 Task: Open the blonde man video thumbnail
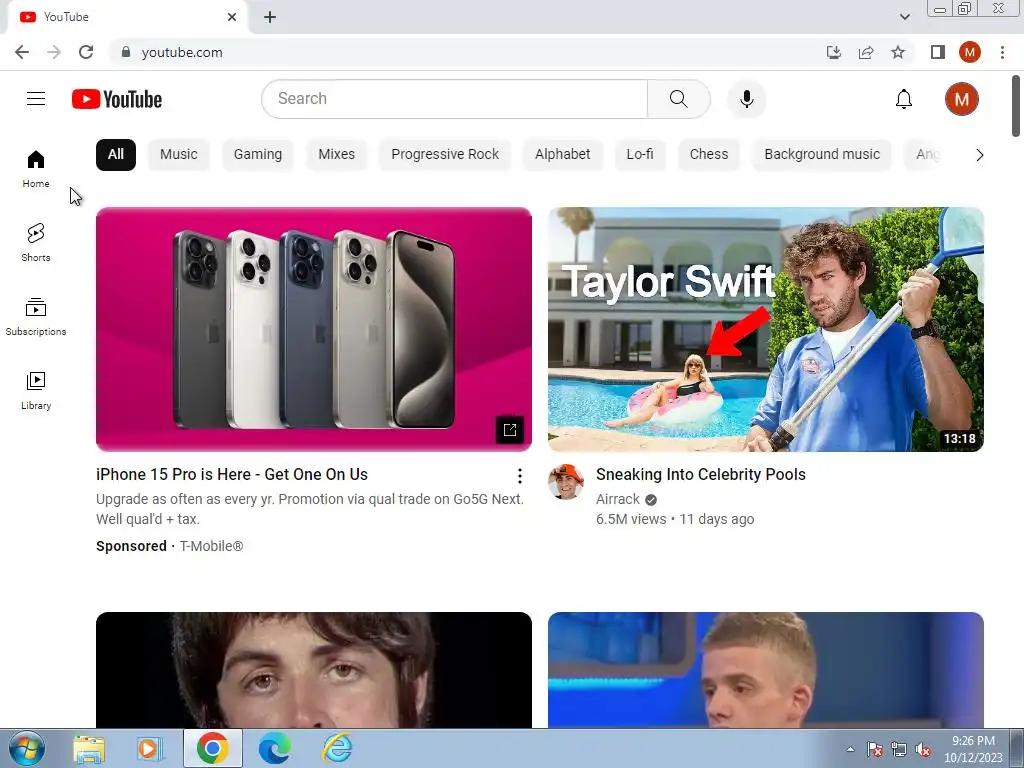click(765, 670)
